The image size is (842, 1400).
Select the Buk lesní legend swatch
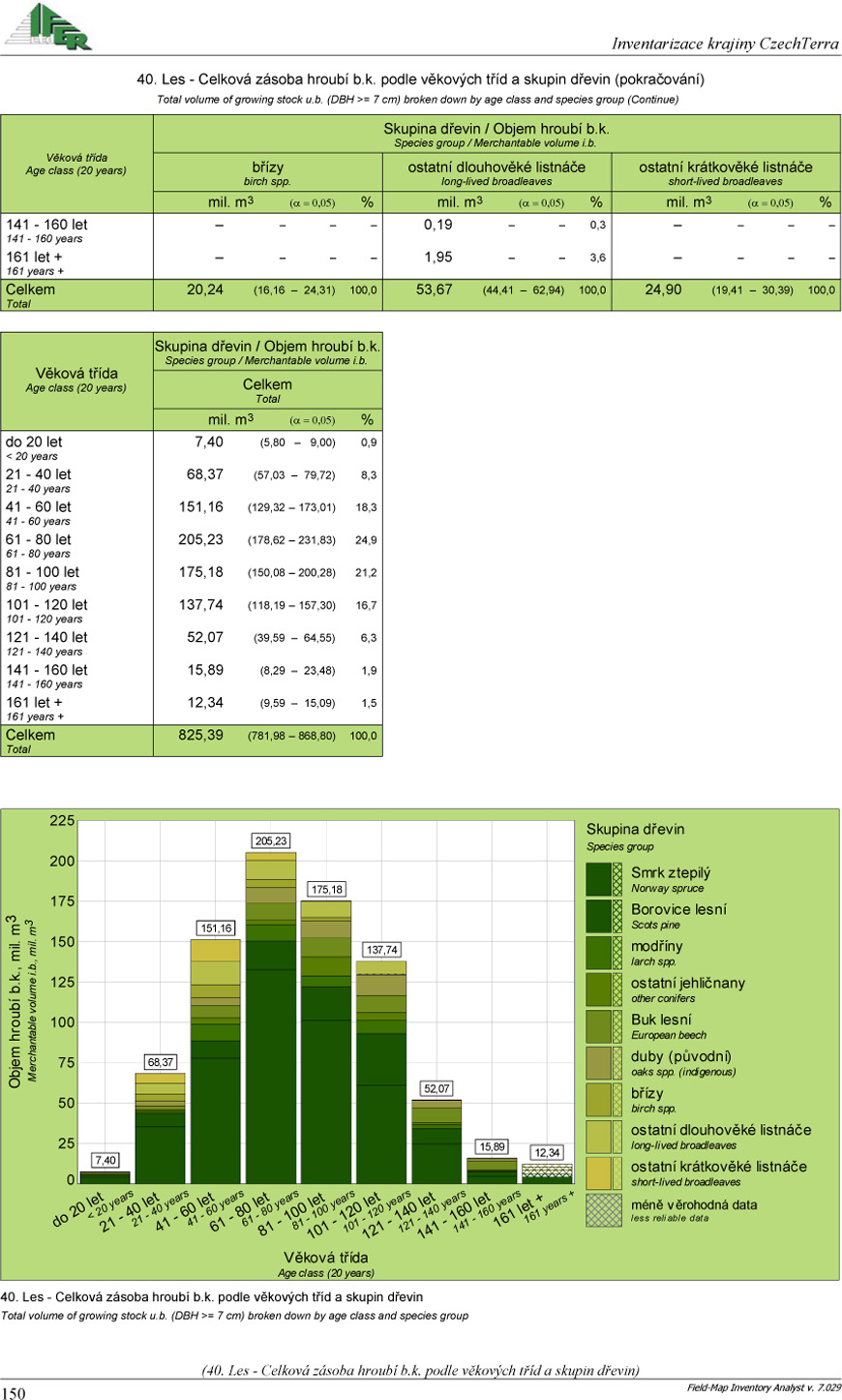tap(604, 1026)
